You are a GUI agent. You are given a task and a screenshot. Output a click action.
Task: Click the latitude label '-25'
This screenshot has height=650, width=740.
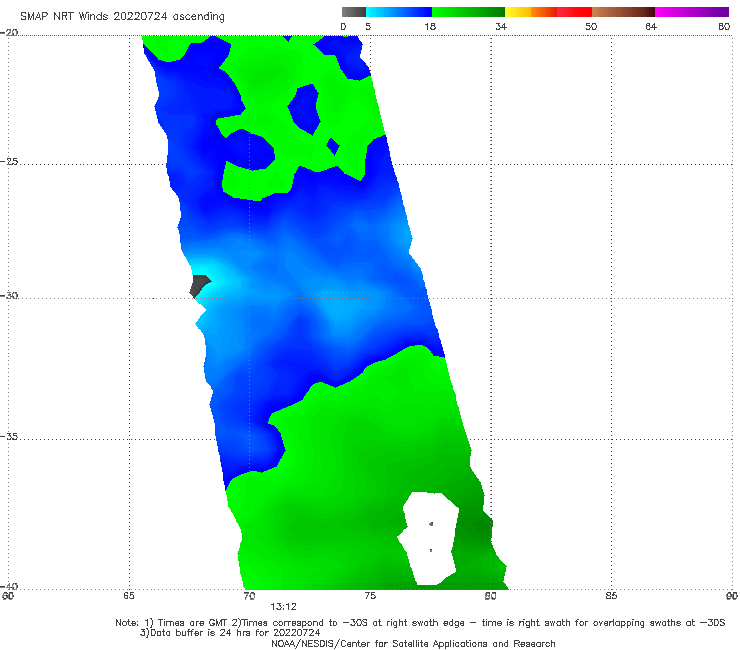pos(9,161)
